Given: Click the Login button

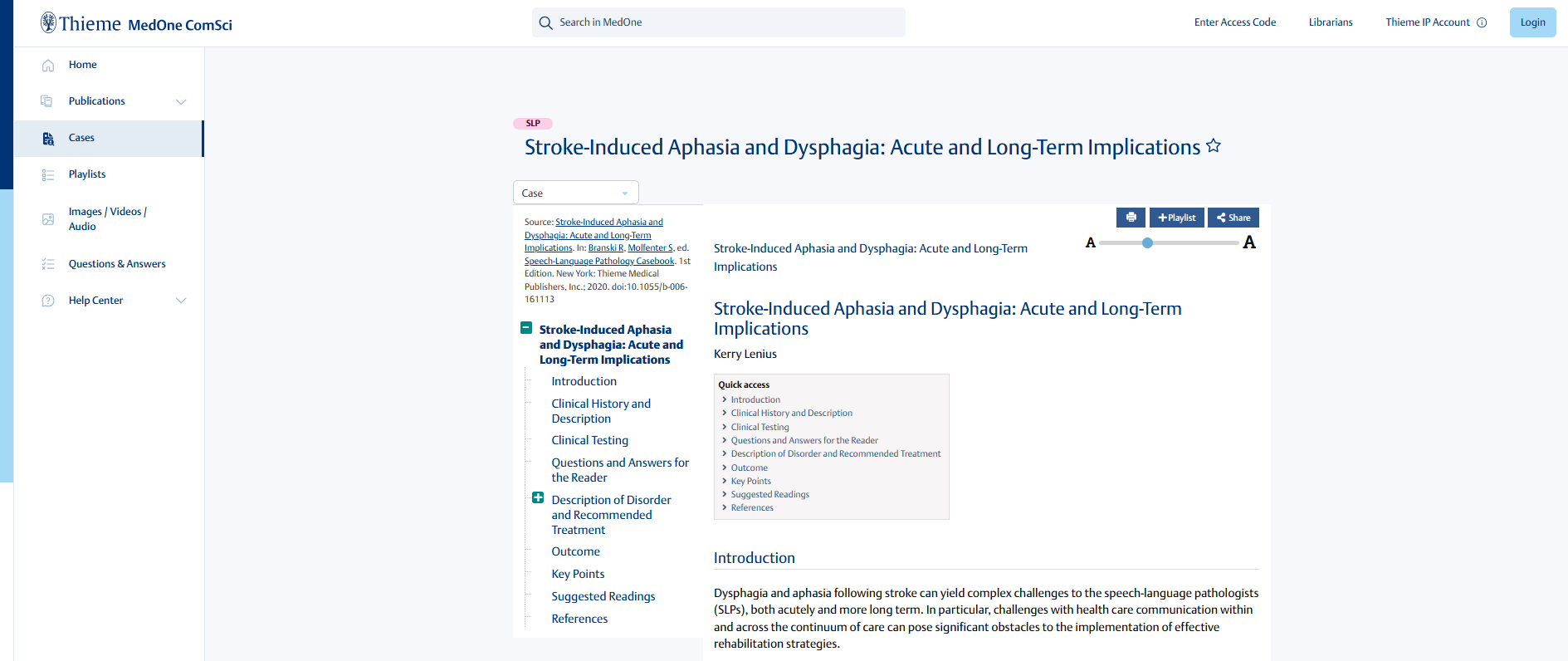Looking at the screenshot, I should (1533, 22).
